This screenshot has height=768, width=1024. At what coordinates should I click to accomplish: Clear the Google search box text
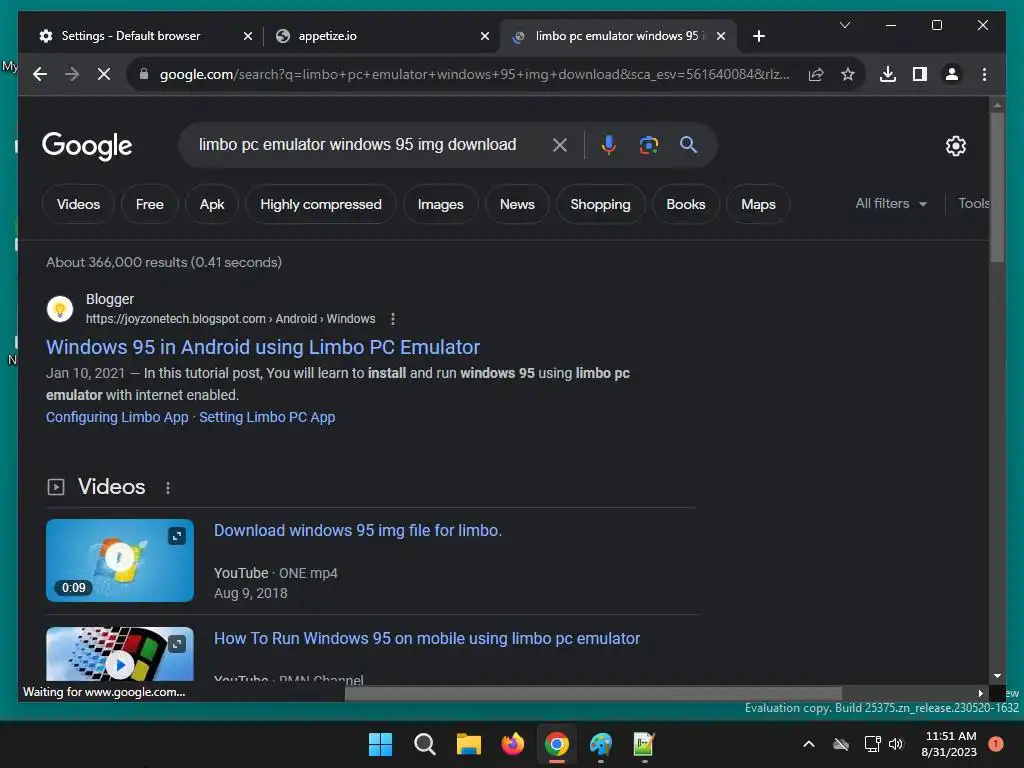(x=560, y=145)
